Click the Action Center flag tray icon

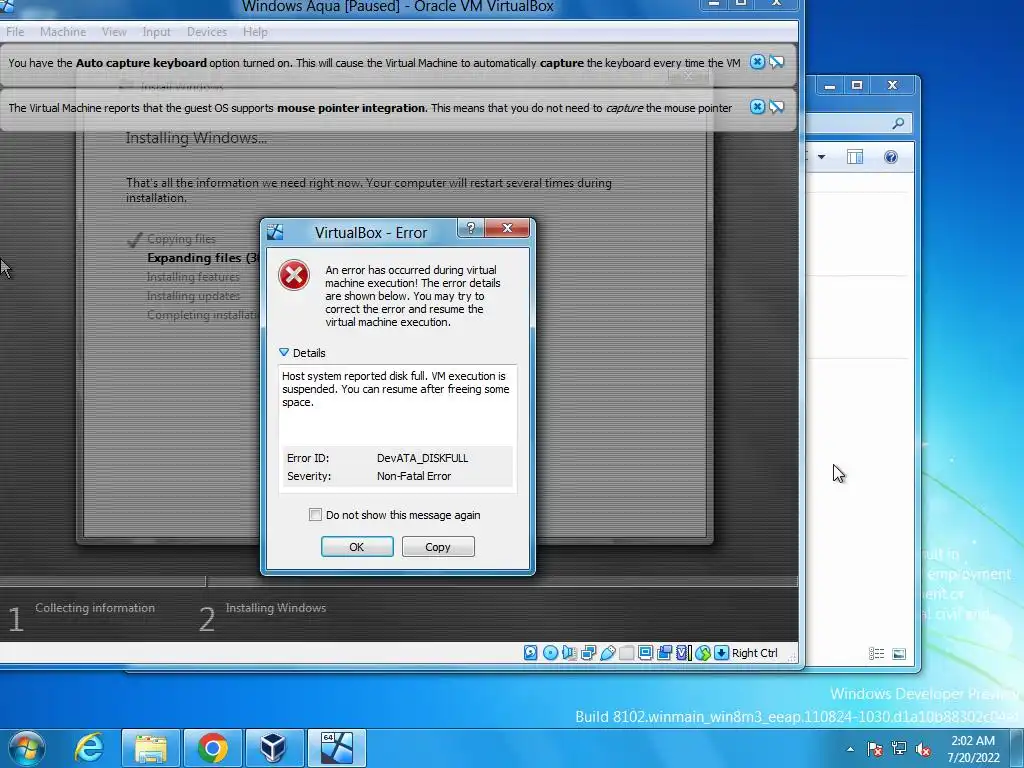pyautogui.click(x=874, y=749)
